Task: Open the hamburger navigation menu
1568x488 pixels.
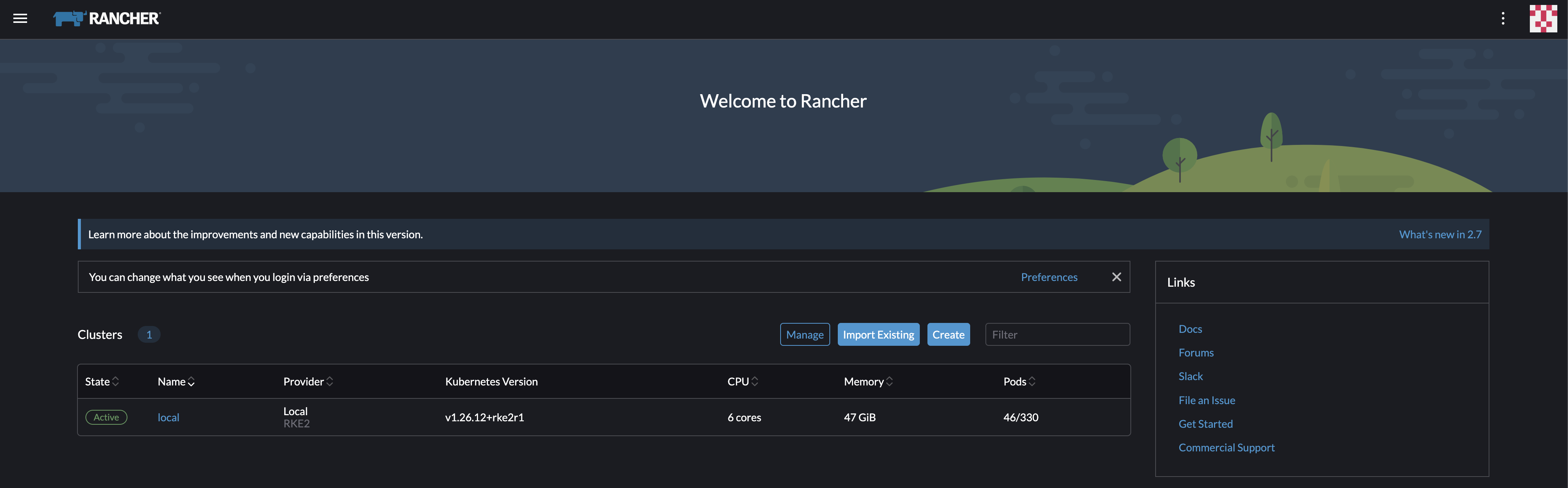Action: pos(20,18)
